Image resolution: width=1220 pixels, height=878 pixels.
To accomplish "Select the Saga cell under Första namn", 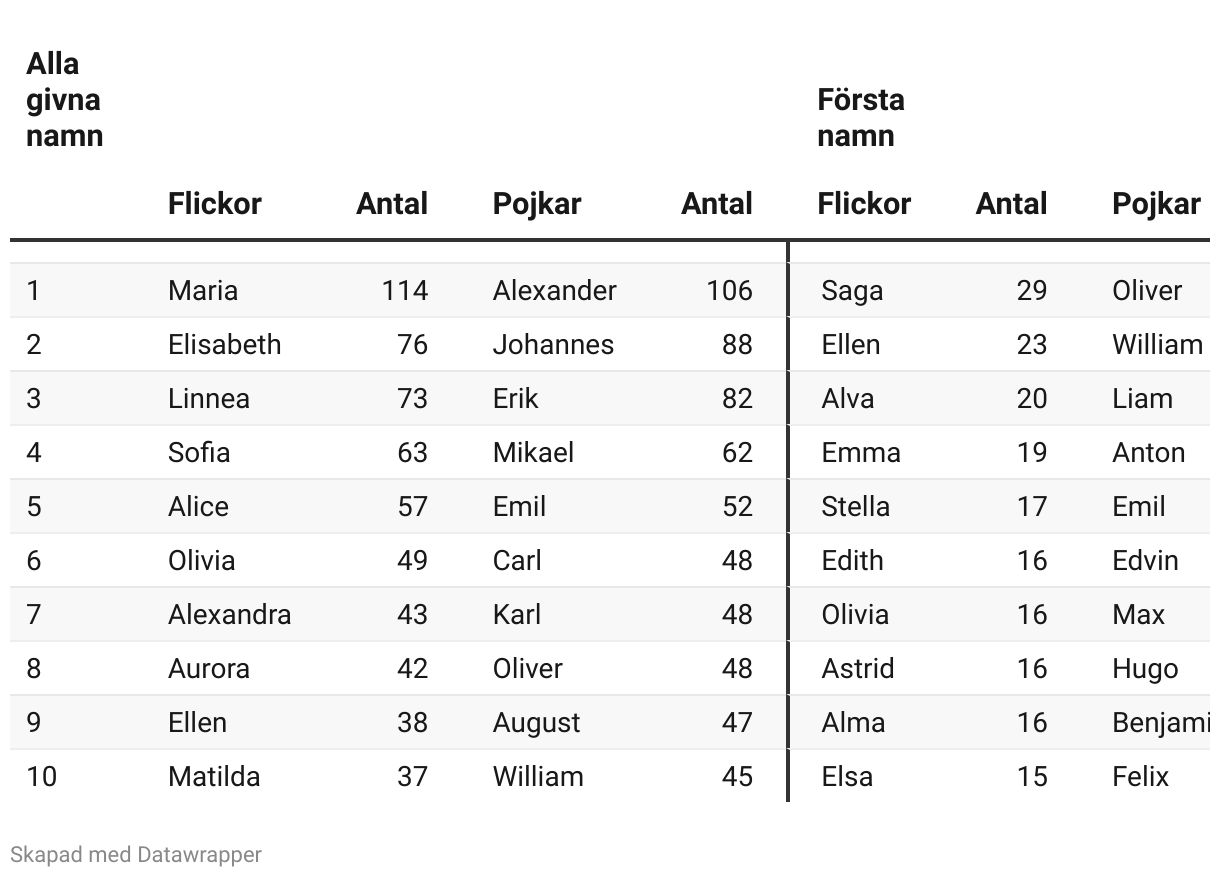I will (x=852, y=291).
